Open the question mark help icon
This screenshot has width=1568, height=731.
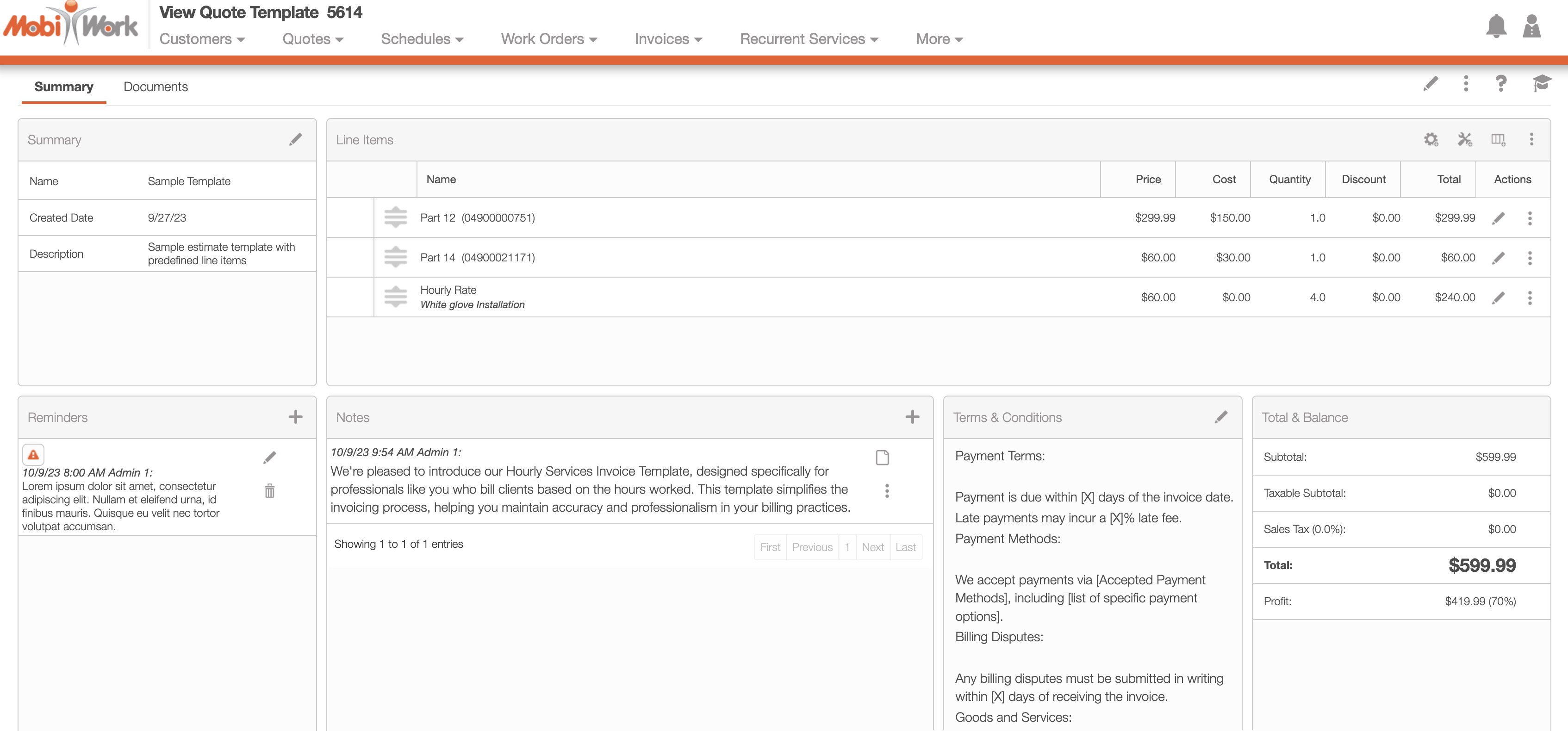coord(1501,83)
